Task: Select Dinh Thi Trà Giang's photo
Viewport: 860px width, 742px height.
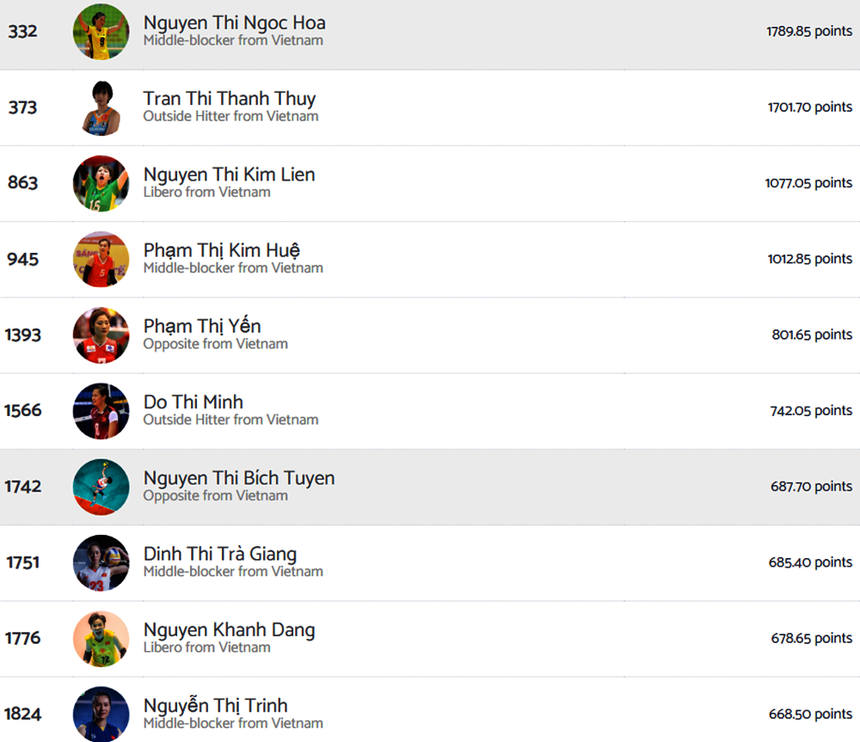Action: (x=101, y=563)
